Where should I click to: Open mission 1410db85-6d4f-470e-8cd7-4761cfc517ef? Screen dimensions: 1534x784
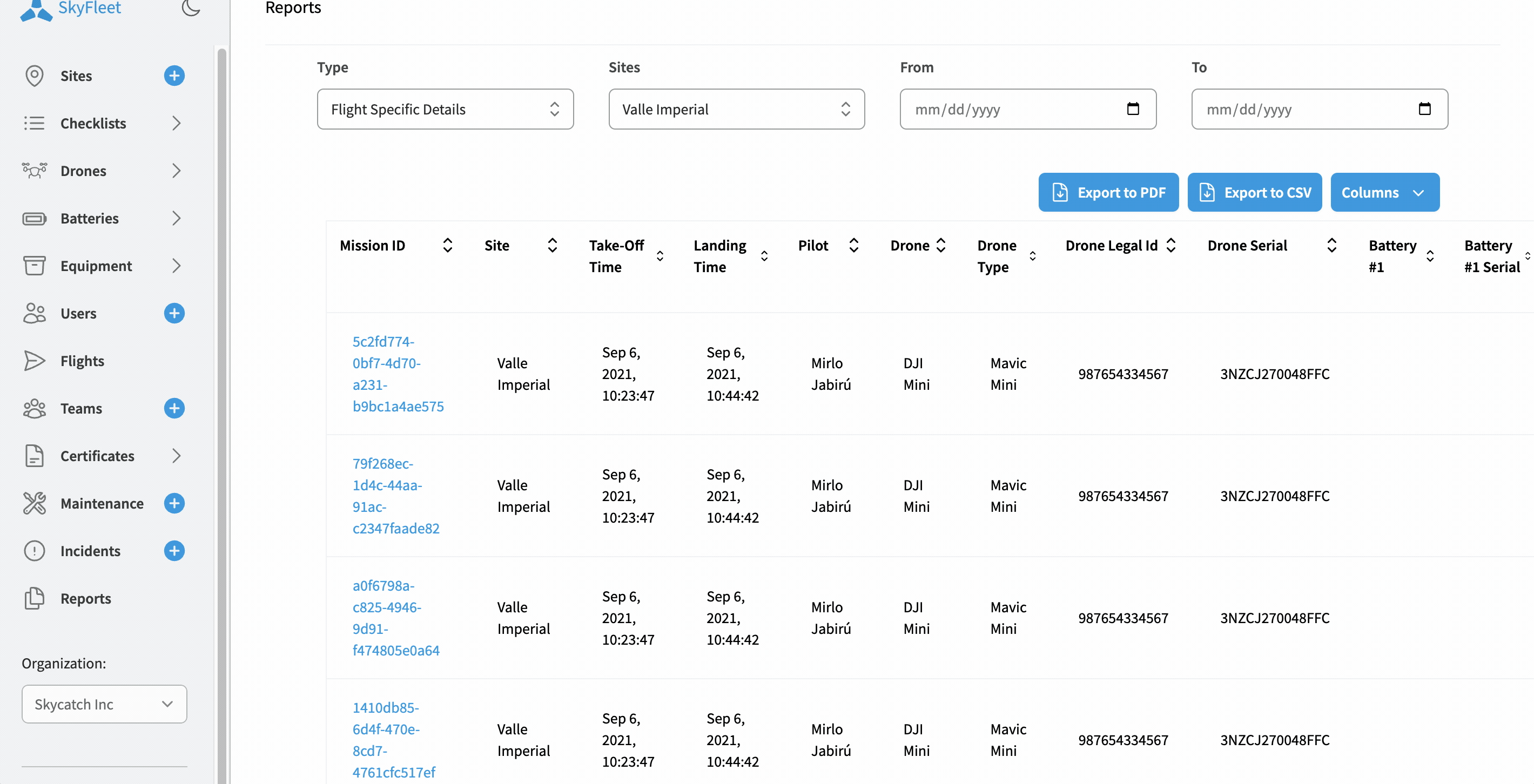(394, 740)
